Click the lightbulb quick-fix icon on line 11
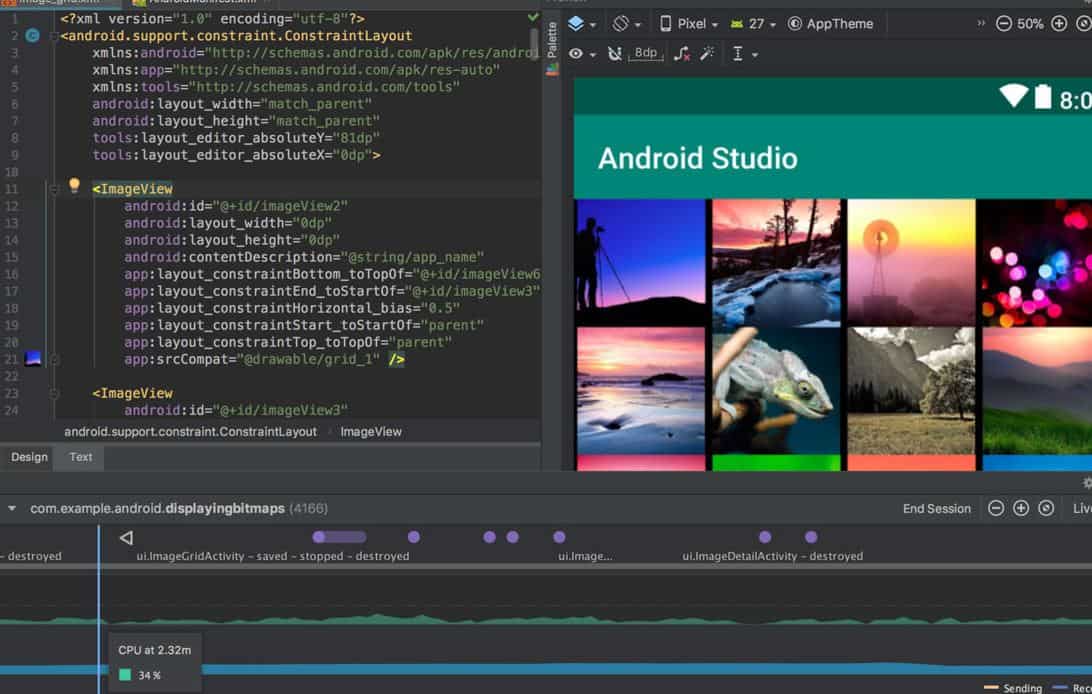 [x=75, y=186]
